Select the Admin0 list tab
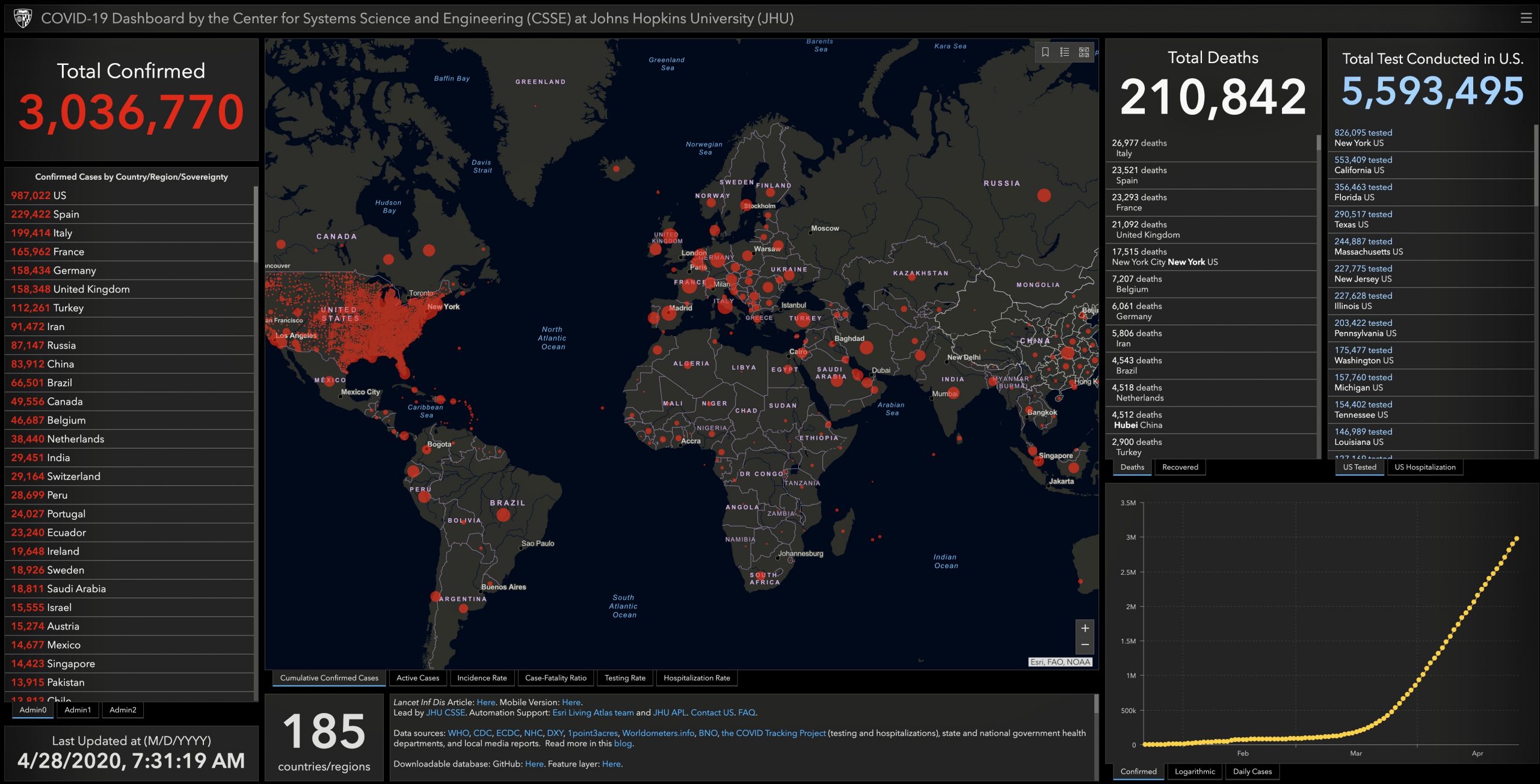Screen dimensions: 1540x784 33,710
